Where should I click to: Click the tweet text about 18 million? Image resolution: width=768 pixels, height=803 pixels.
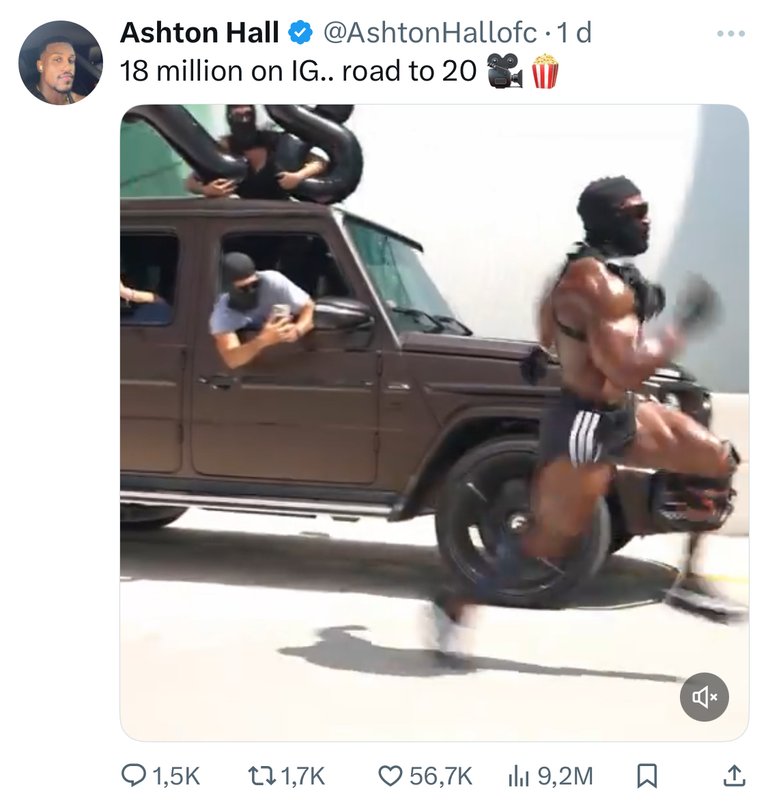(x=298, y=71)
